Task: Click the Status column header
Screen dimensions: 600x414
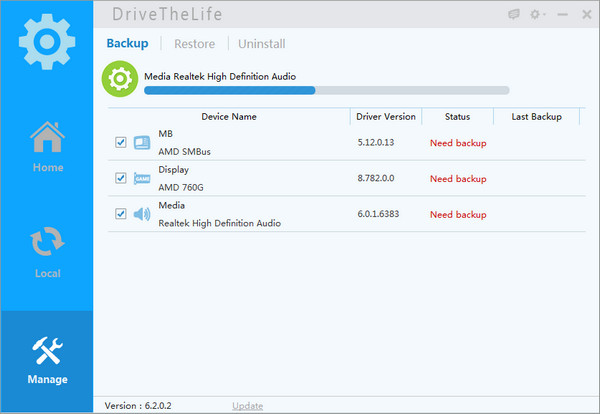Action: (457, 117)
